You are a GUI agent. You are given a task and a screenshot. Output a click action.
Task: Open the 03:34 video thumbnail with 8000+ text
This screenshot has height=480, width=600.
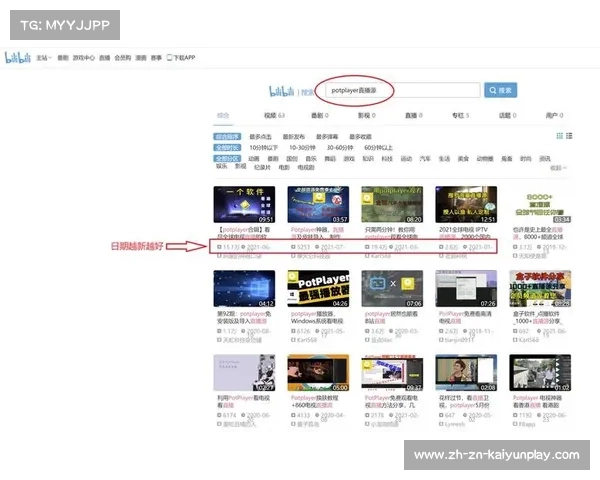540,204
